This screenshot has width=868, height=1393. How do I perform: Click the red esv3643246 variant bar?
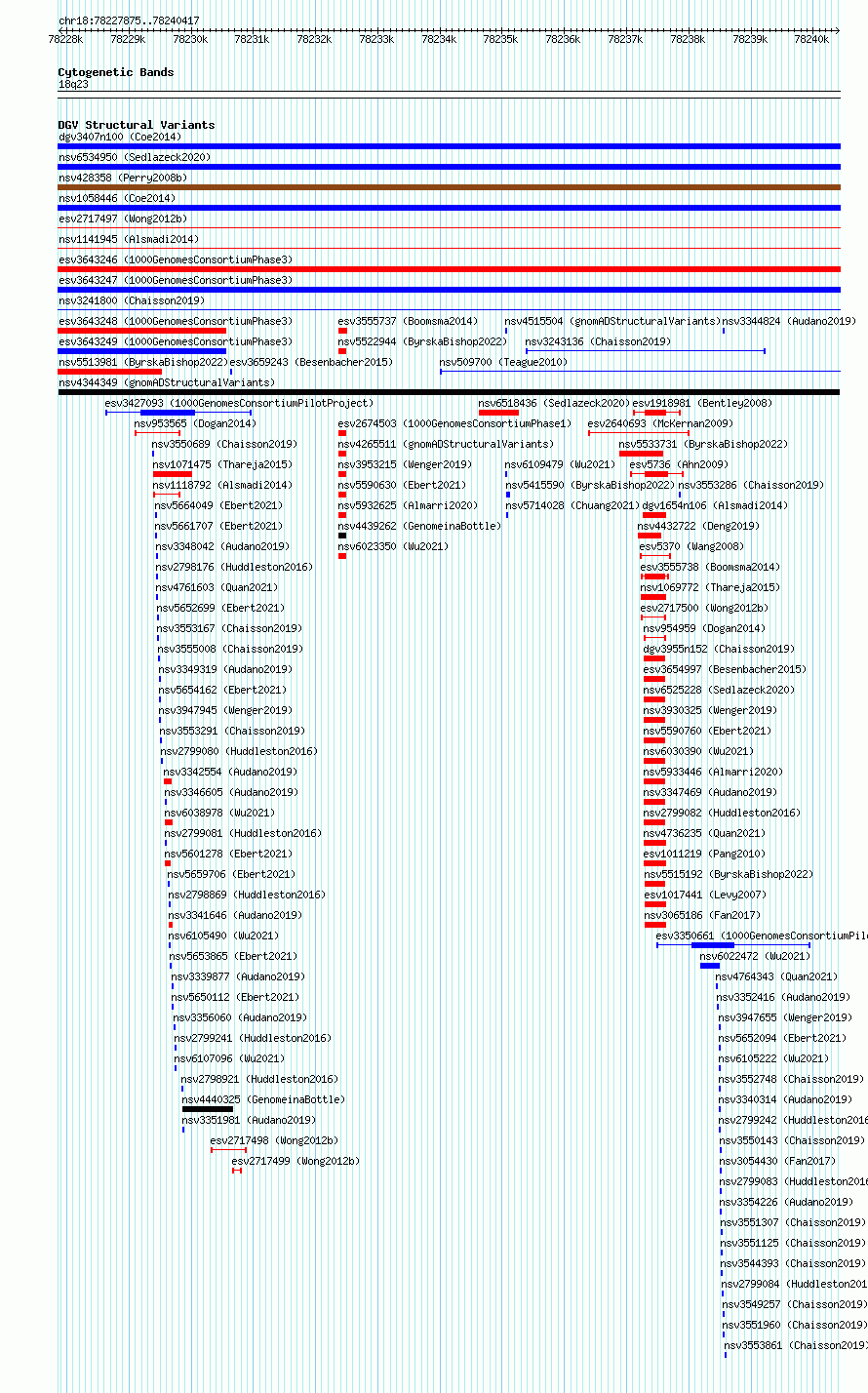click(449, 269)
